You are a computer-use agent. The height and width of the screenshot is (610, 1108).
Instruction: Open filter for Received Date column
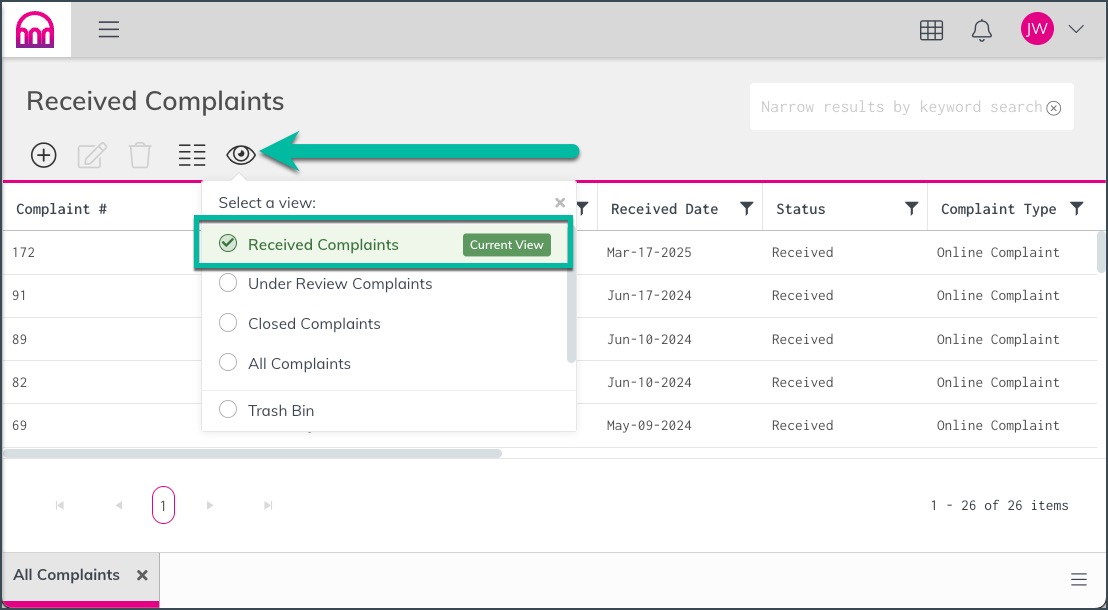click(746, 209)
